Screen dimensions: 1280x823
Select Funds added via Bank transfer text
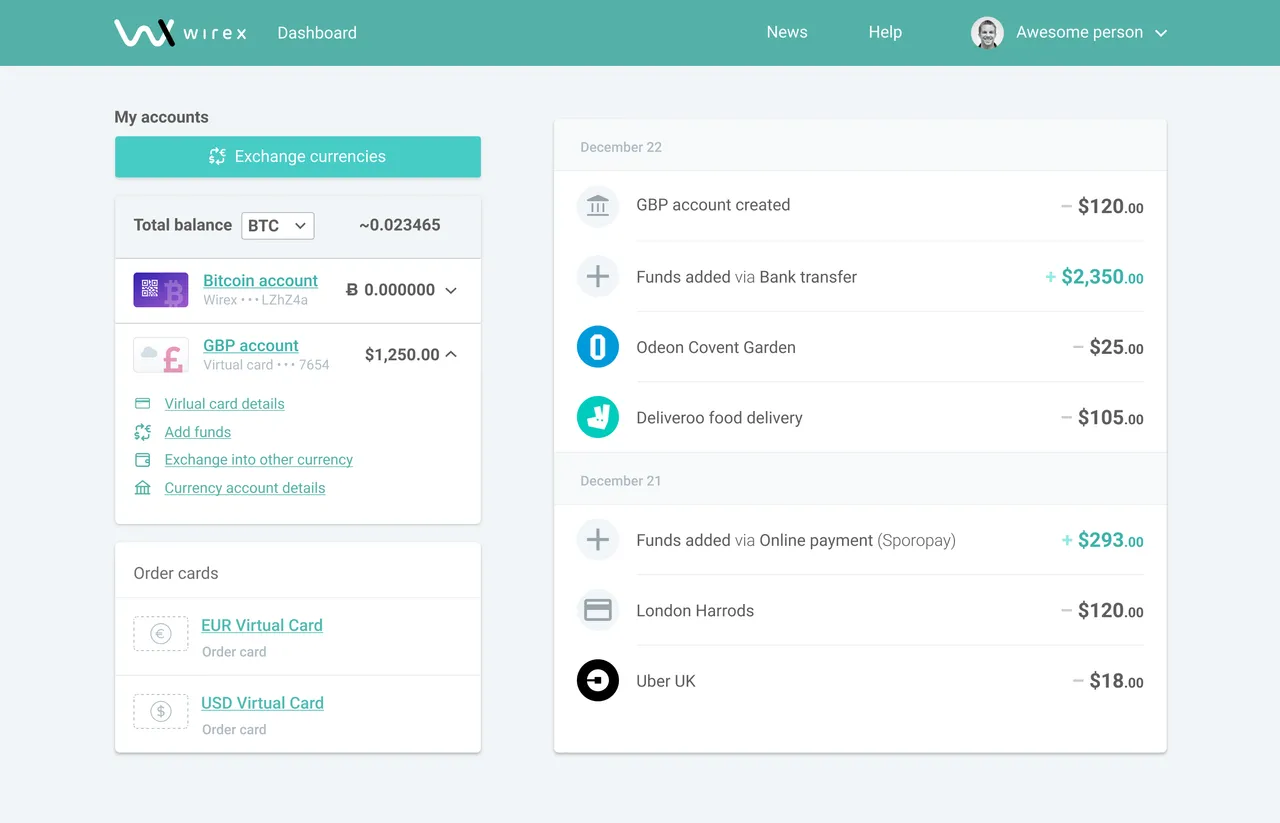click(746, 277)
